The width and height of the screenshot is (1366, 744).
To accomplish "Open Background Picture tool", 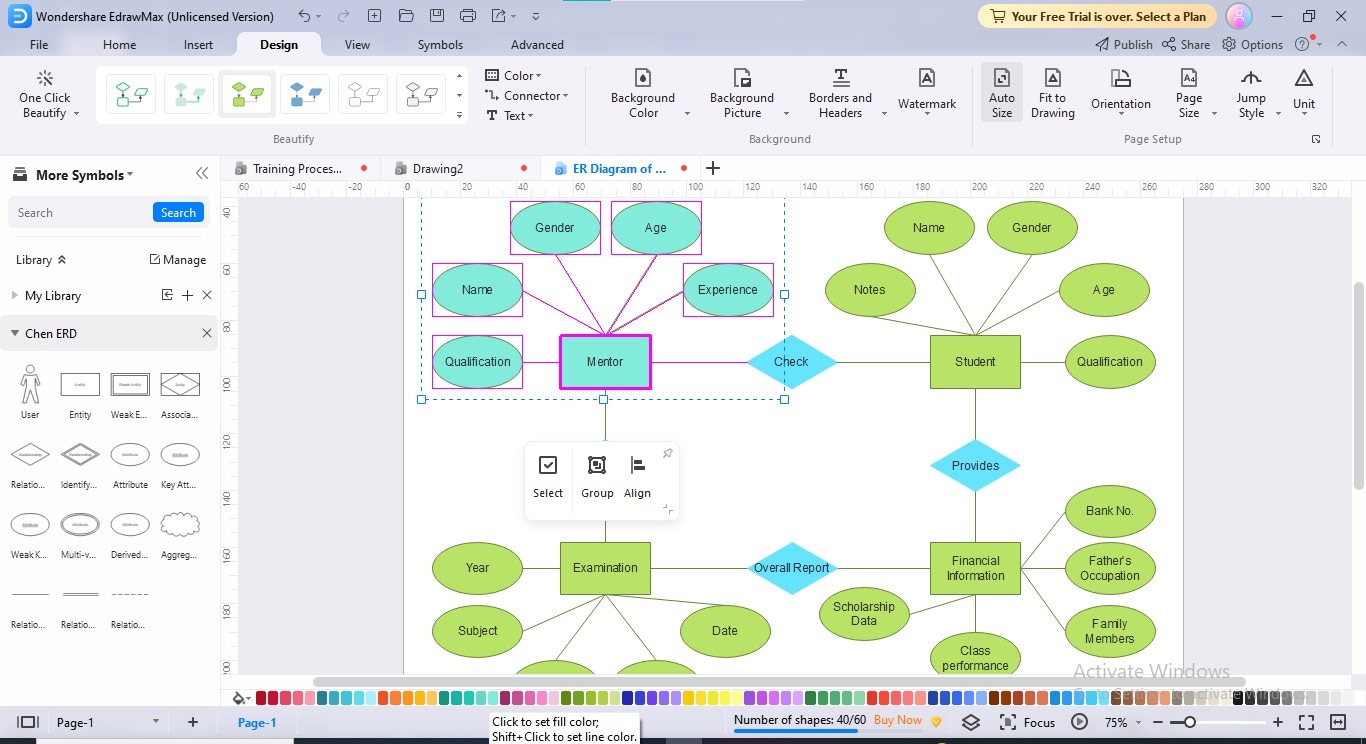I will click(742, 95).
